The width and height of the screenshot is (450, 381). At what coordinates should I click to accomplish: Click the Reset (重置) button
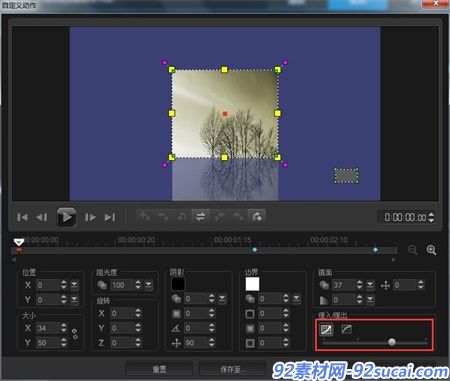click(x=159, y=369)
